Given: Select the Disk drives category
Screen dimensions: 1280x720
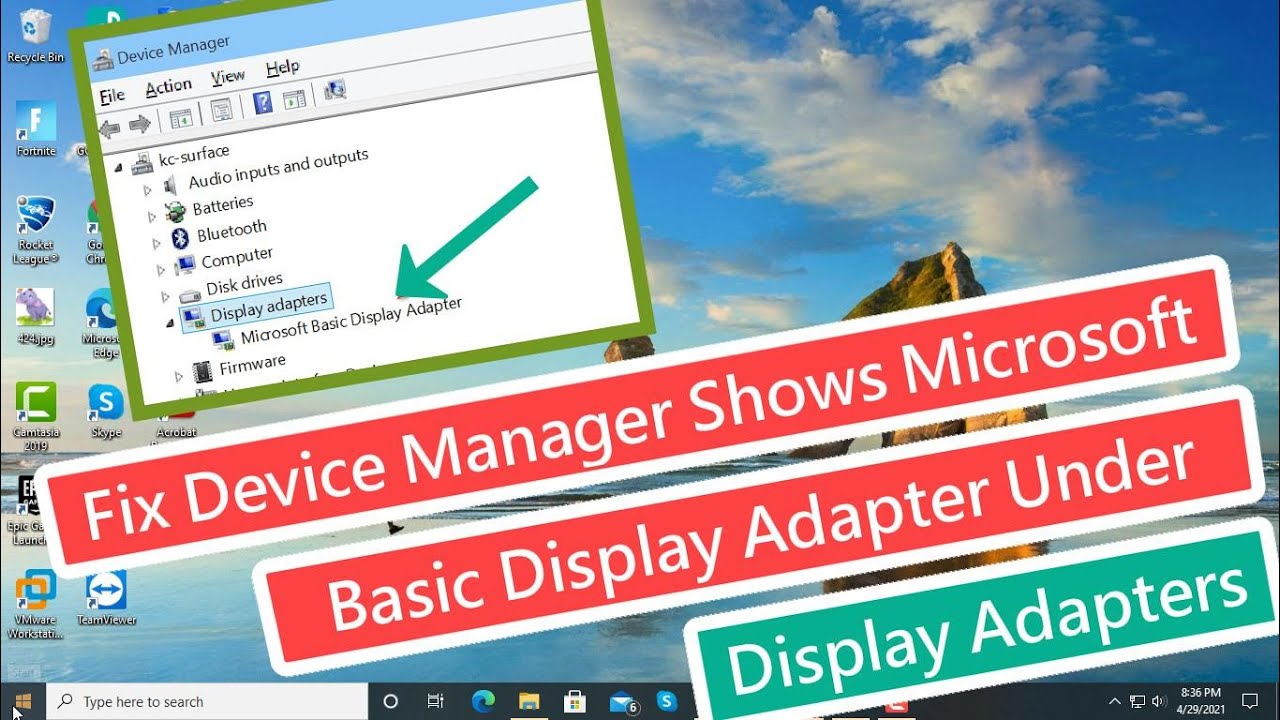Looking at the screenshot, I should tap(244, 285).
